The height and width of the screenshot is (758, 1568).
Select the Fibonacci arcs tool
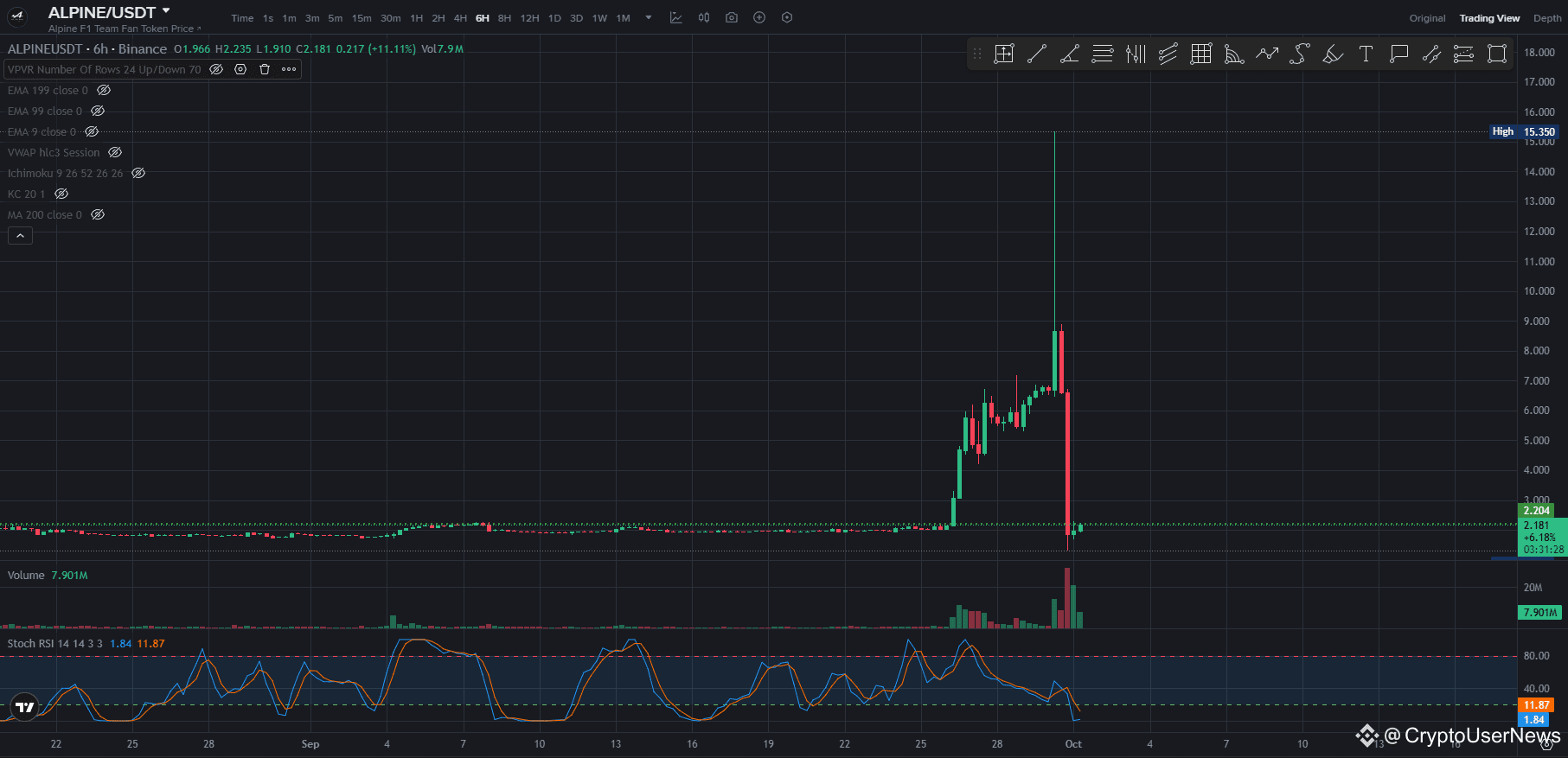pyautogui.click(x=1234, y=54)
